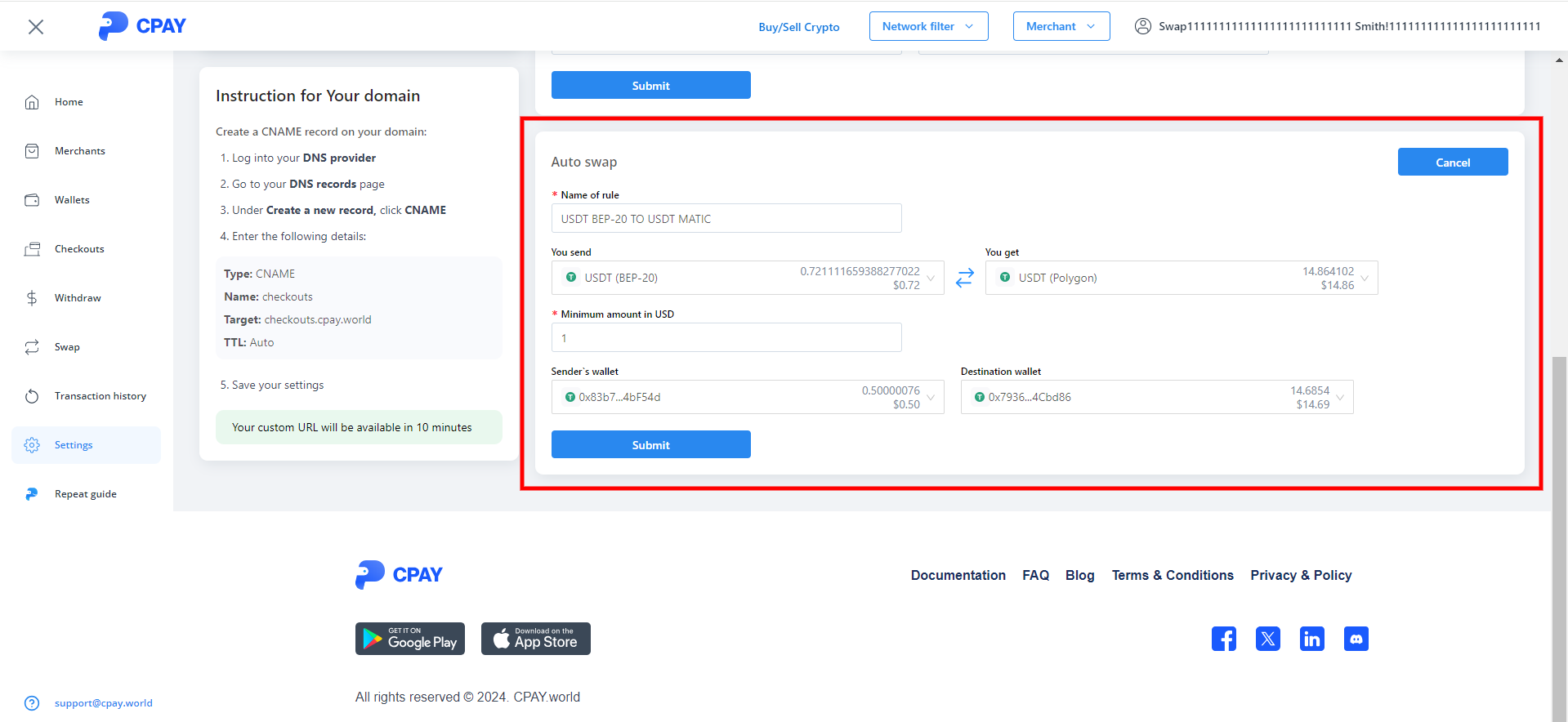Open the Discord social icon
The image size is (1568, 722).
pos(1356,639)
